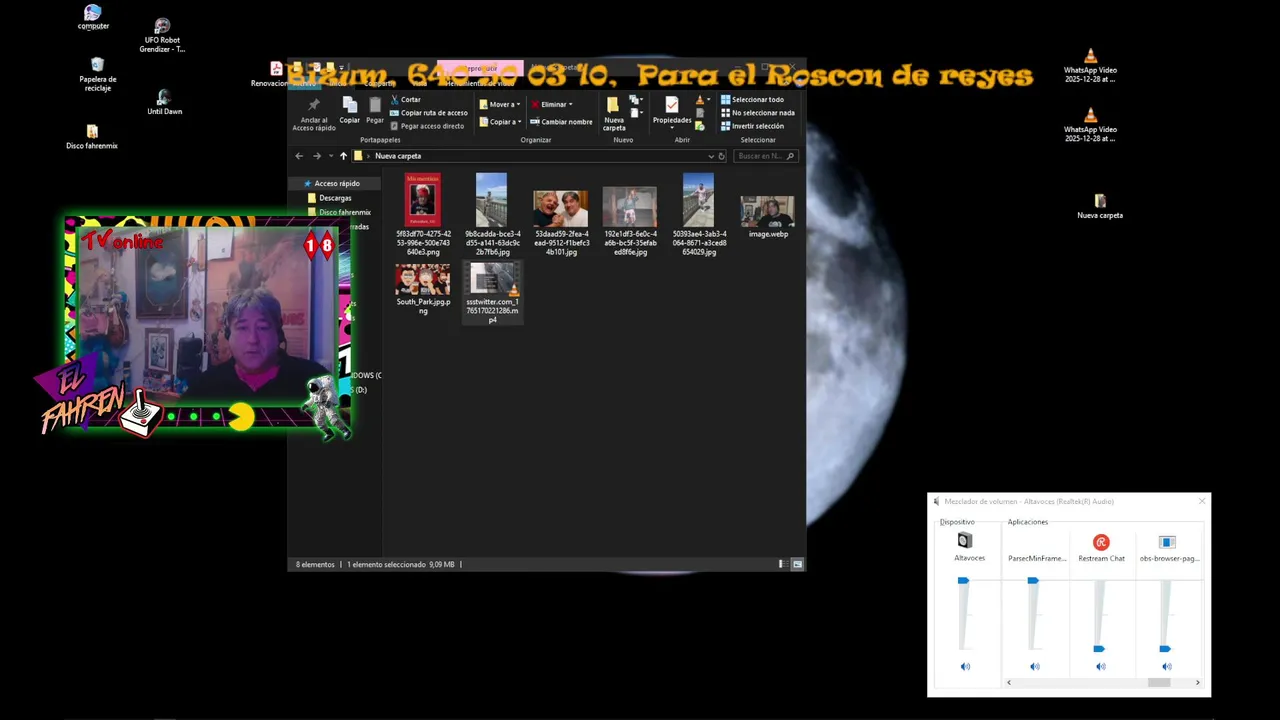Select the ssstwitter.com mp4 video file
This screenshot has height=720, width=1280.
(492, 292)
